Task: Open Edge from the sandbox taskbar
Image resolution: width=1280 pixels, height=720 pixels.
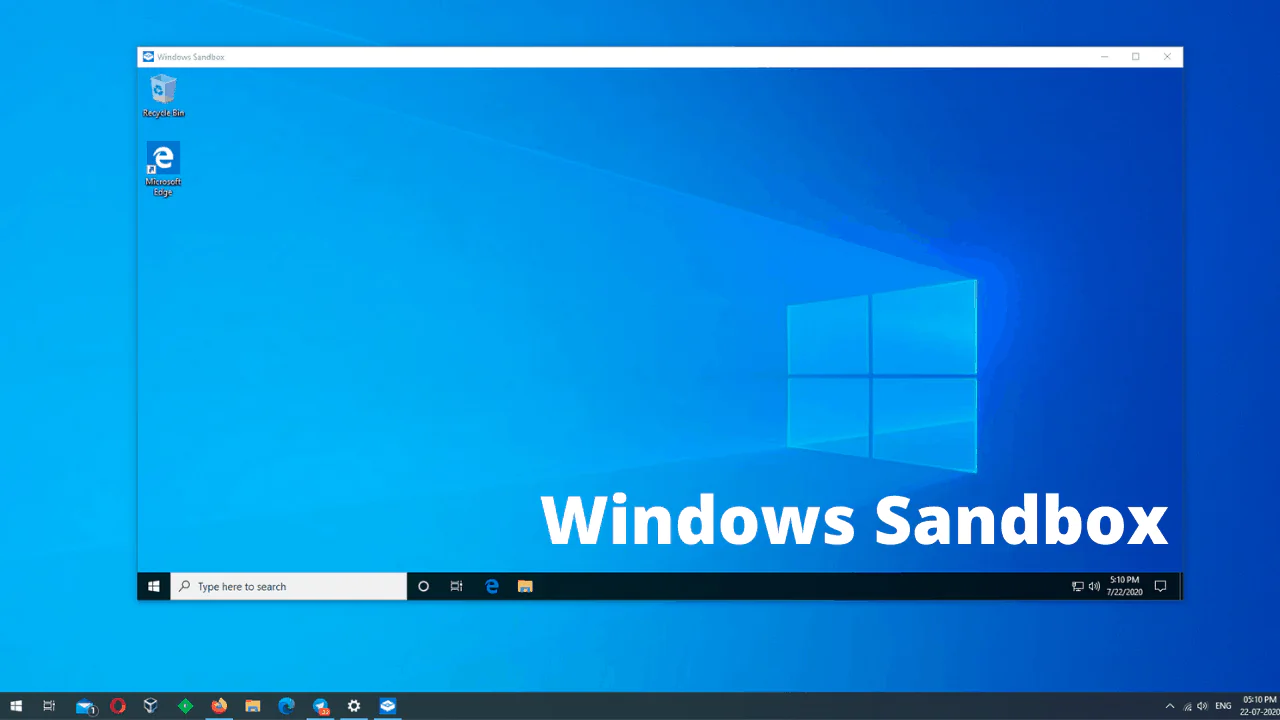Action: pyautogui.click(x=491, y=586)
